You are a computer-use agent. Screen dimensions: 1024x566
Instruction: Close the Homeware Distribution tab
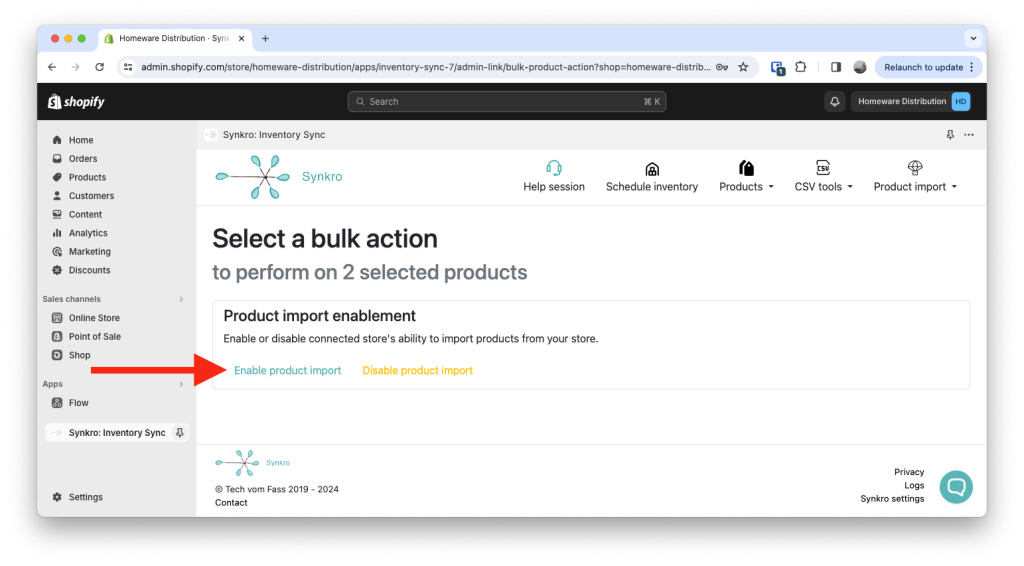[242, 39]
